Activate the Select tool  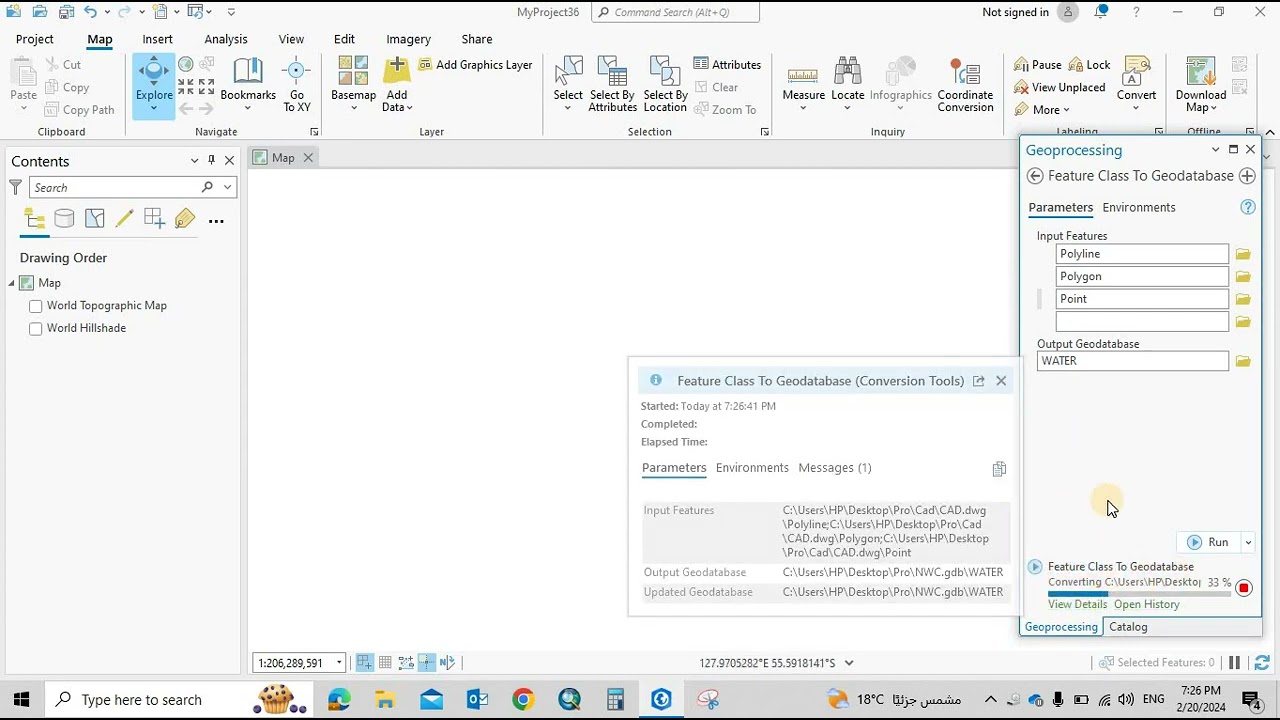(568, 85)
